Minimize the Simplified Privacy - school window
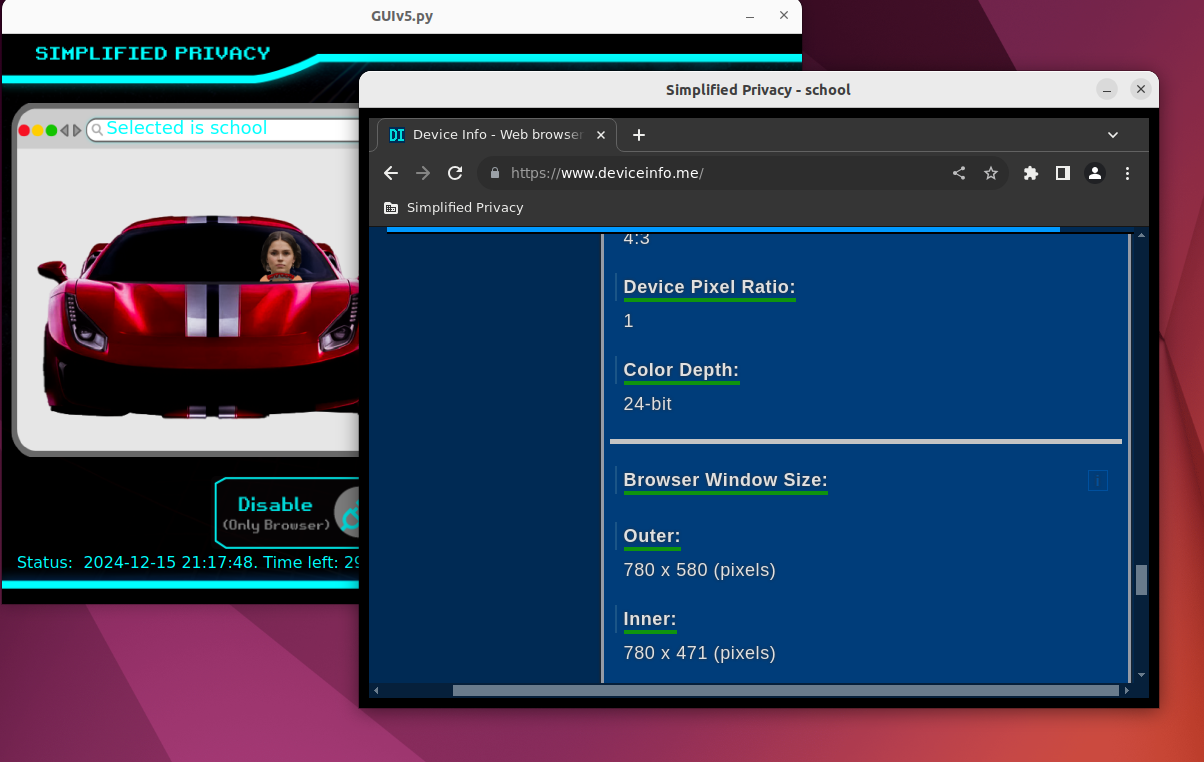 pos(1107,89)
